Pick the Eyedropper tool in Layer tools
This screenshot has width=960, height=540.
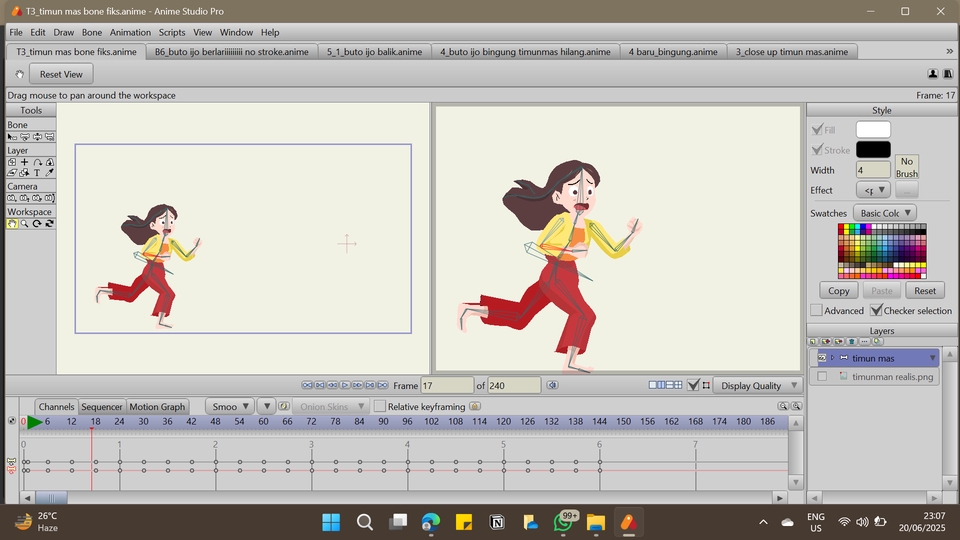[x=50, y=173]
